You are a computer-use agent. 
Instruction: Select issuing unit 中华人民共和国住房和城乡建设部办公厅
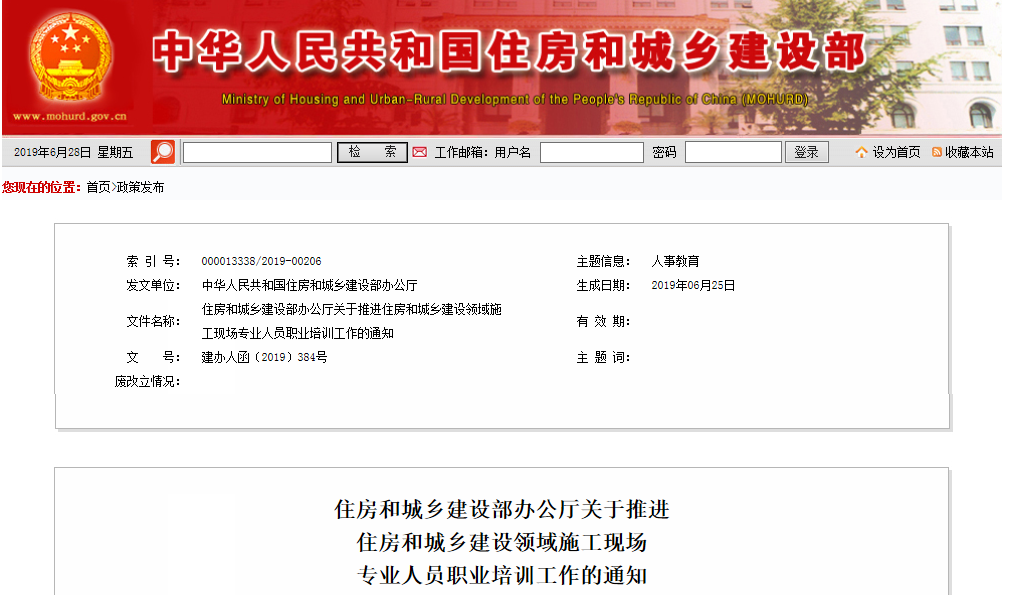pos(309,285)
